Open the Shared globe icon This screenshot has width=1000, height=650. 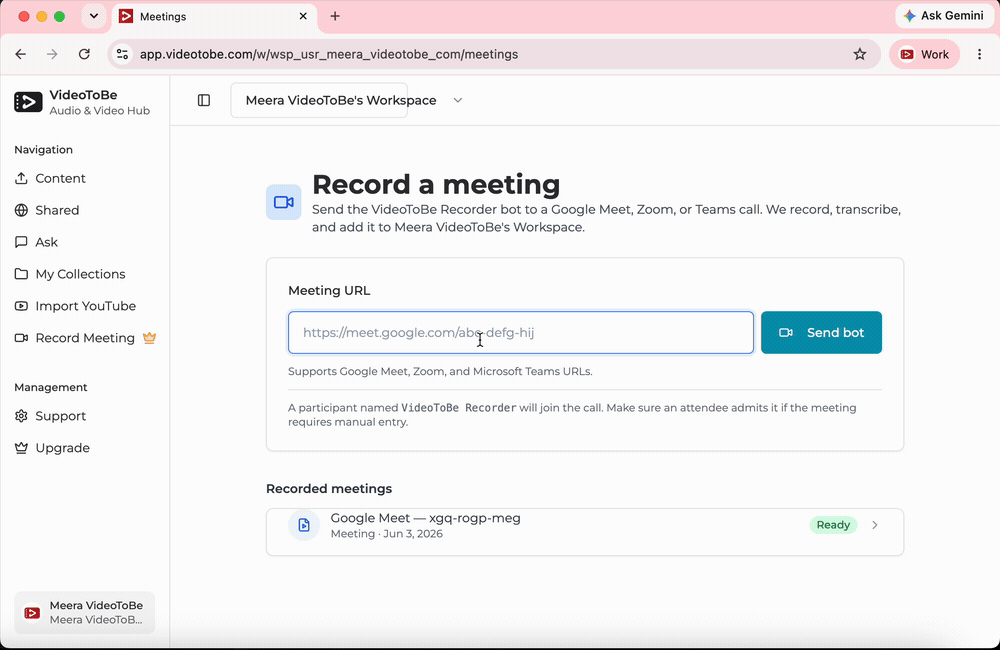coord(21,211)
